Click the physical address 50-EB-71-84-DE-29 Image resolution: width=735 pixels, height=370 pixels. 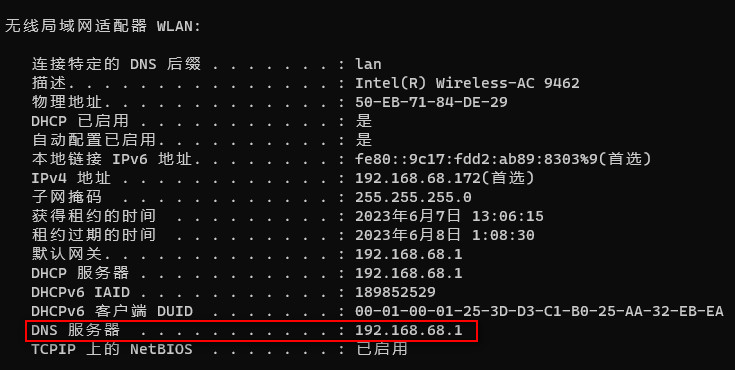(431, 102)
